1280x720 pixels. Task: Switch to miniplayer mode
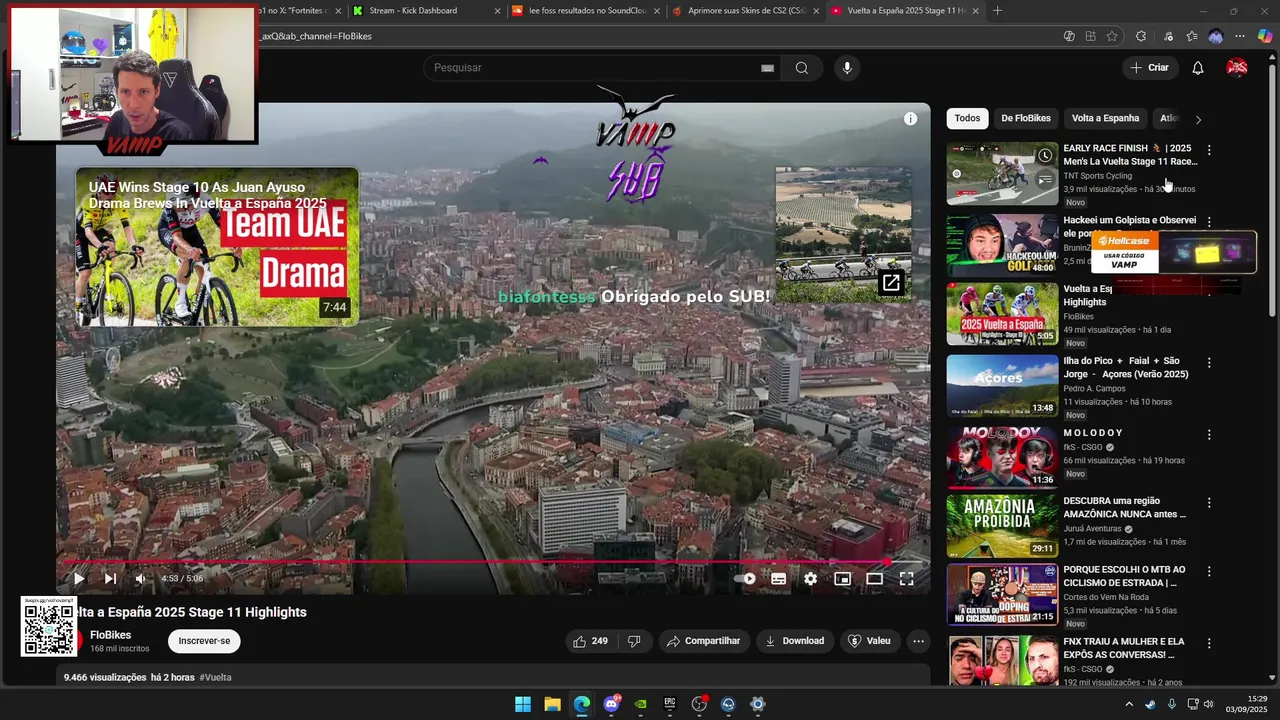click(x=842, y=578)
